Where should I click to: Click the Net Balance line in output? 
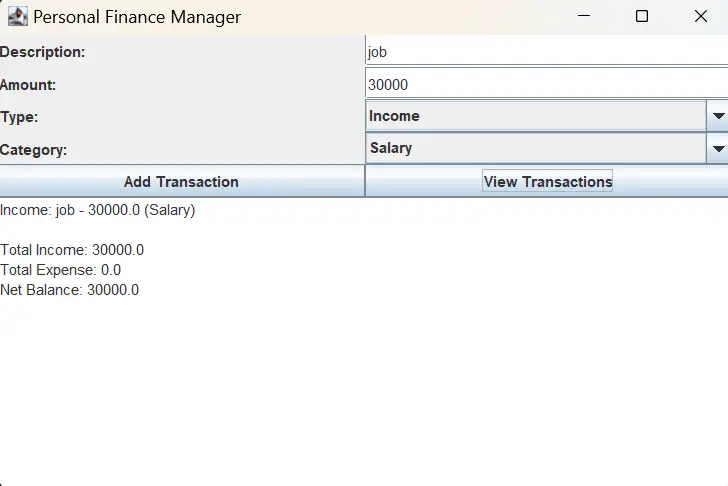70,290
